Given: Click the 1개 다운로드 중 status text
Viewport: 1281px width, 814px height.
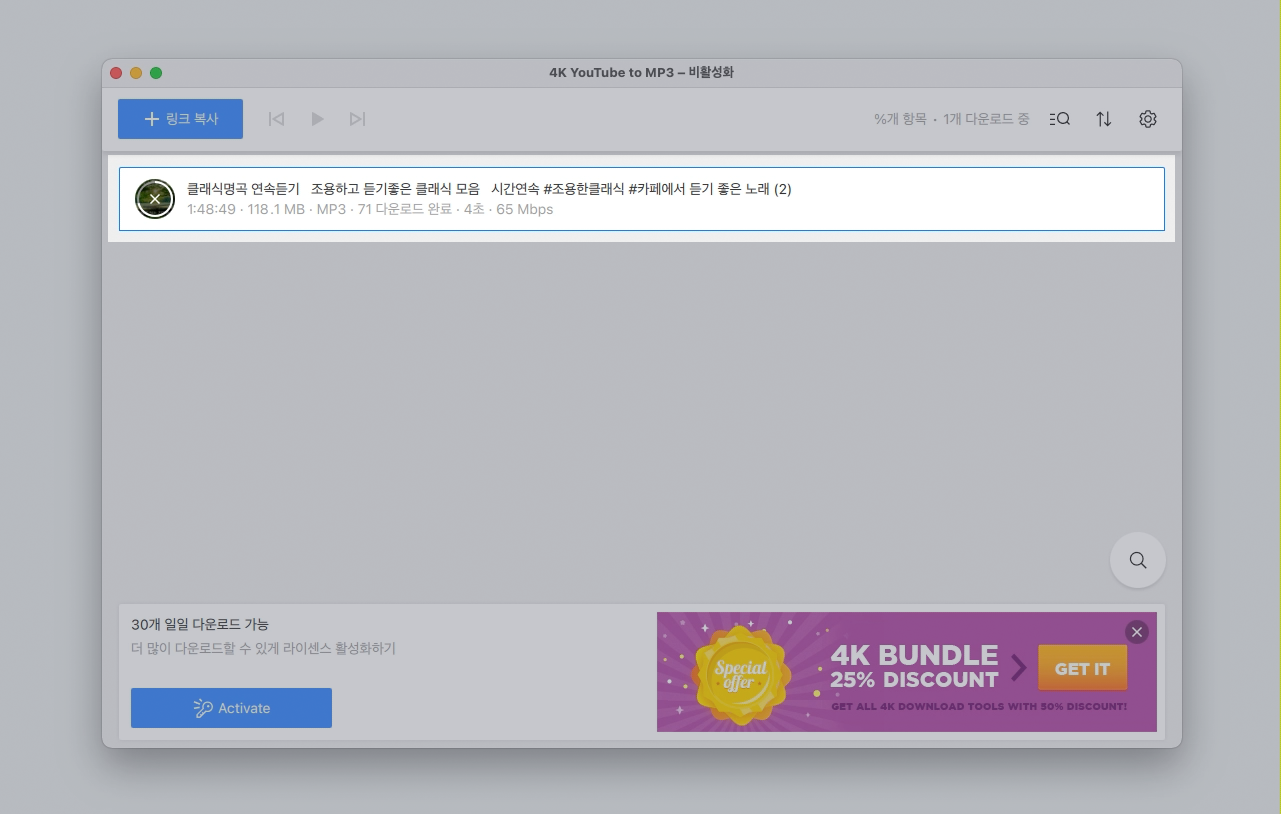Looking at the screenshot, I should [986, 119].
